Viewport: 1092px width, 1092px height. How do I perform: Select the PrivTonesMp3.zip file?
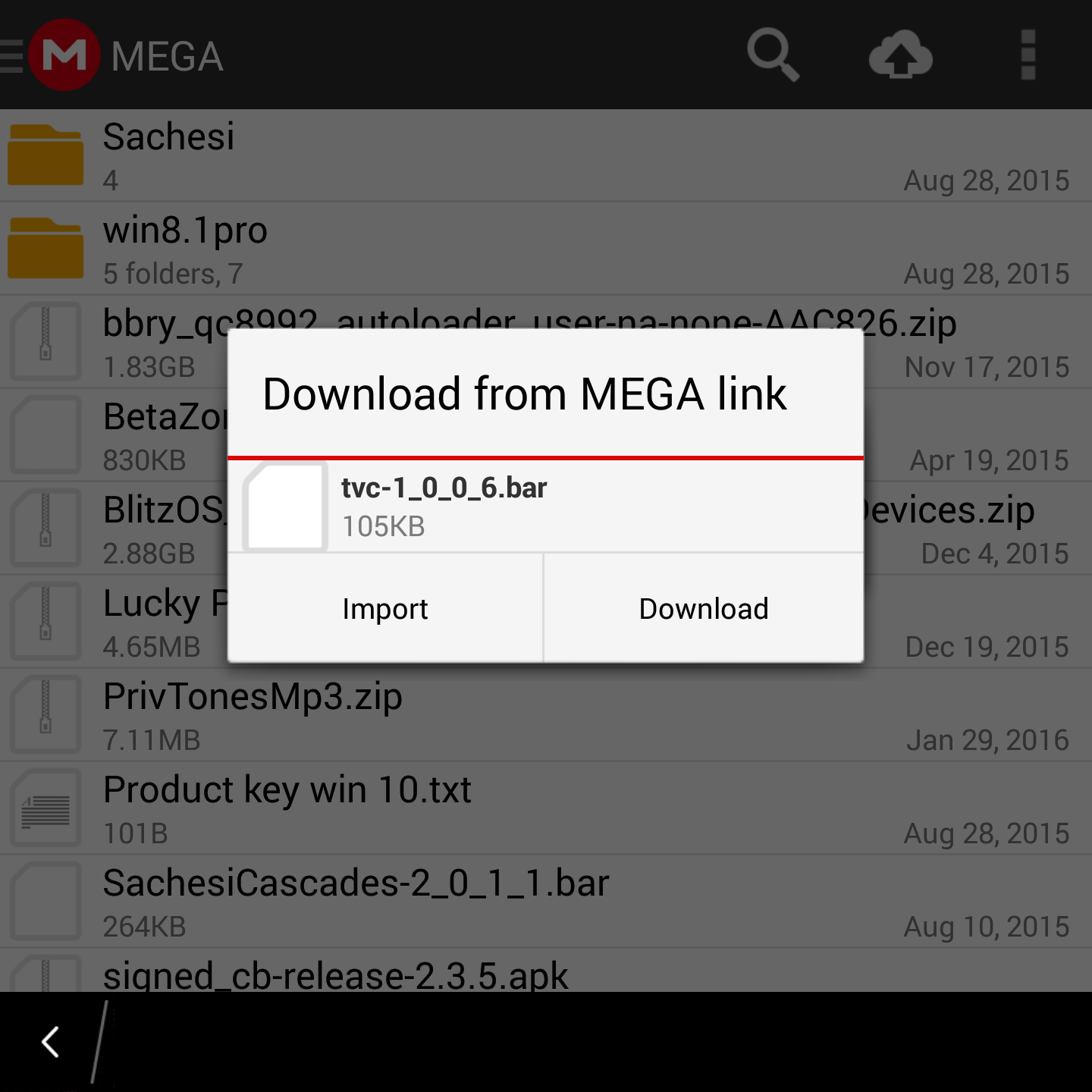point(546,714)
